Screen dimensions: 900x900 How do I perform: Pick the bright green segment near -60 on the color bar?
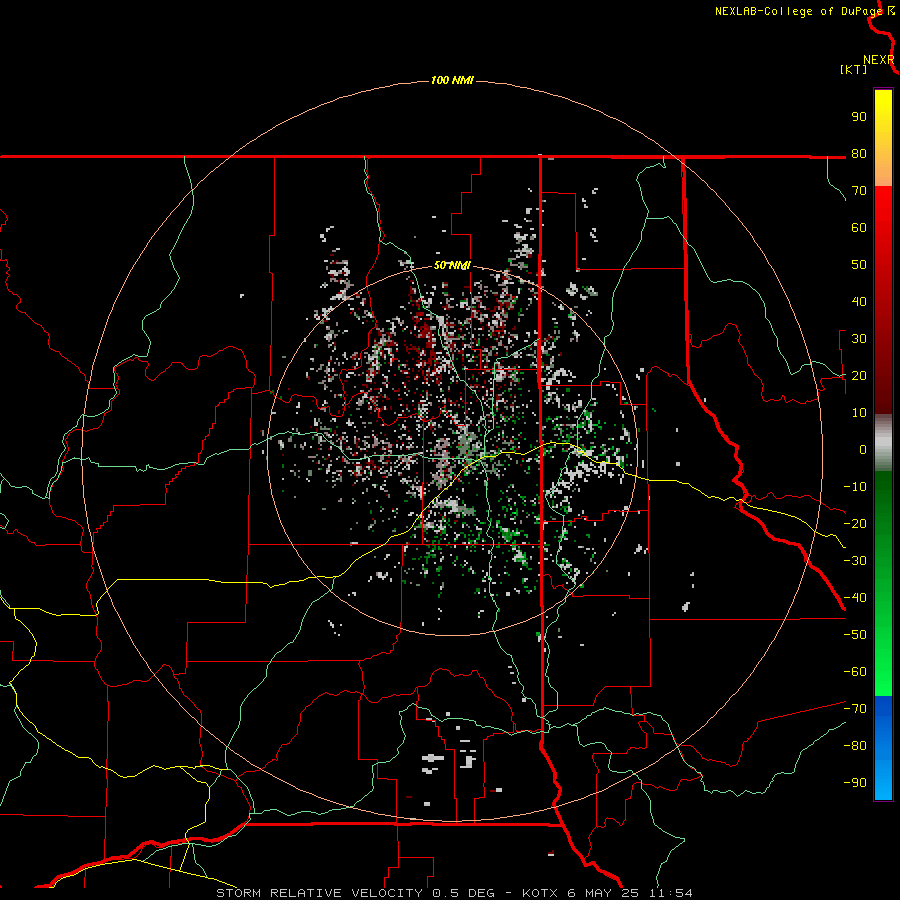883,677
